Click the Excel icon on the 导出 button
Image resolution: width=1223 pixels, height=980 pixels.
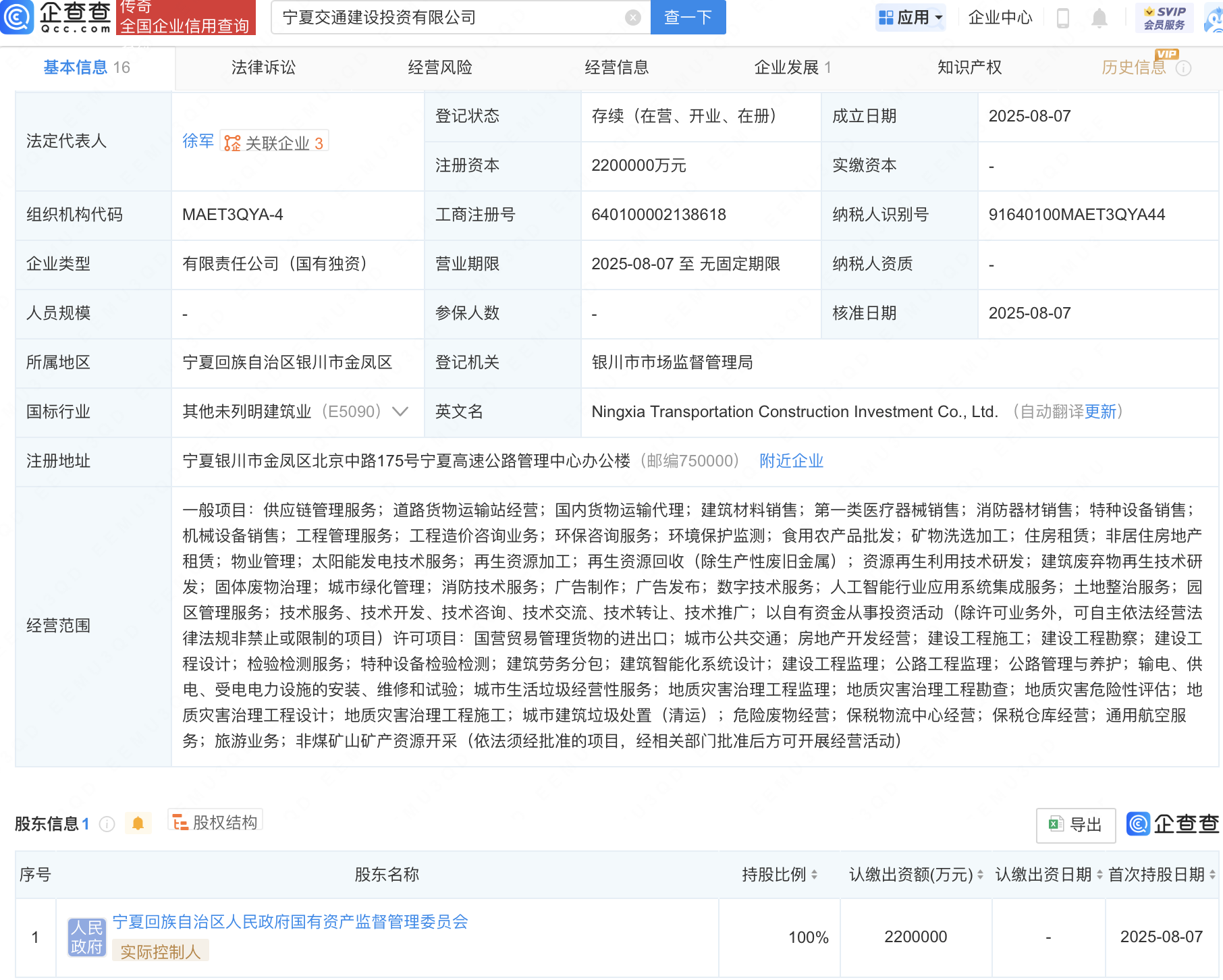coord(1056,824)
